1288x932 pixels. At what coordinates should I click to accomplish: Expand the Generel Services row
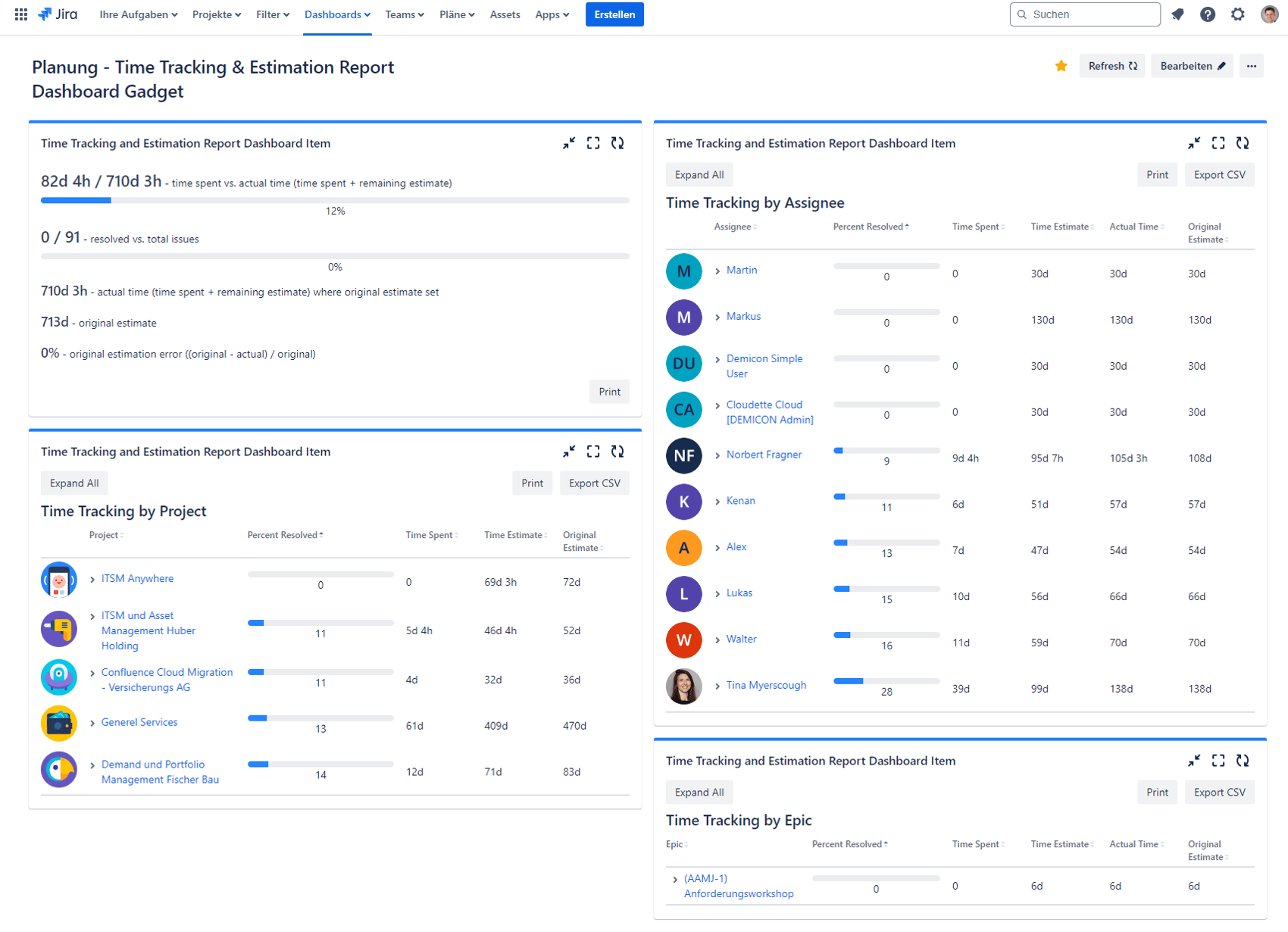[x=92, y=724]
